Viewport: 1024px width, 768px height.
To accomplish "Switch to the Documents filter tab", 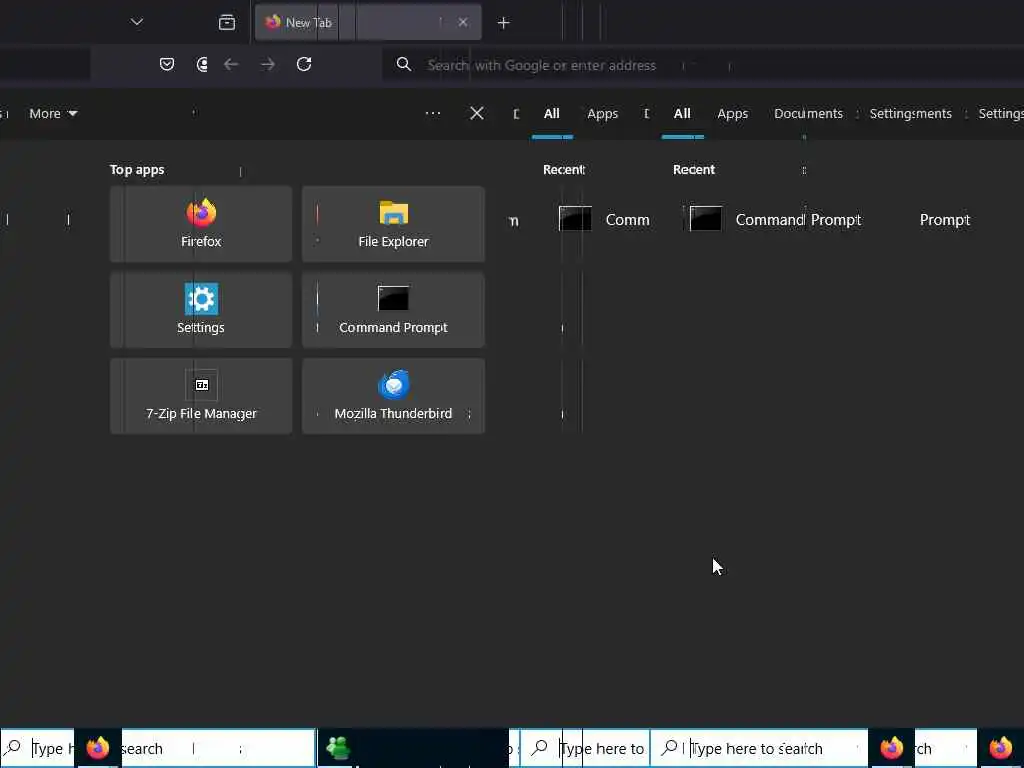I will coord(808,114).
